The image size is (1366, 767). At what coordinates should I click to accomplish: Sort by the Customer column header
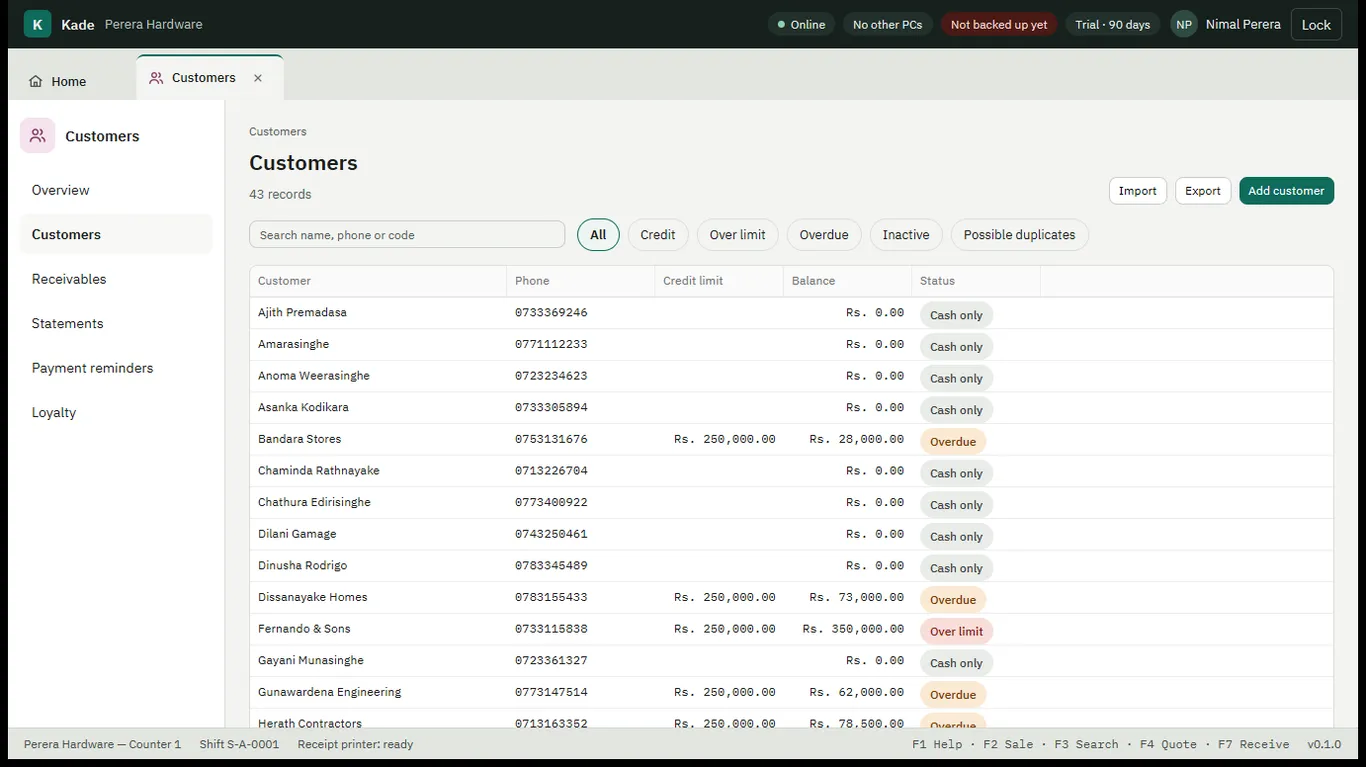coord(378,281)
